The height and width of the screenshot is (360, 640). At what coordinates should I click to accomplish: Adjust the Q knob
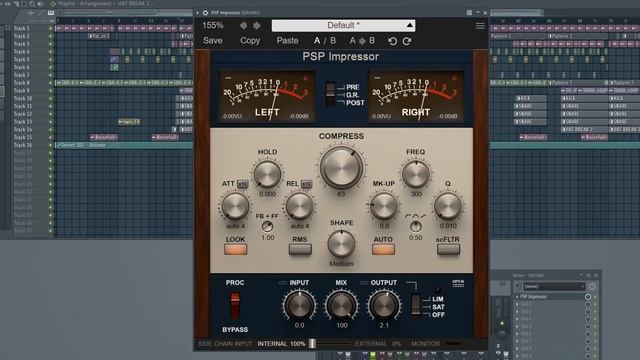click(448, 206)
